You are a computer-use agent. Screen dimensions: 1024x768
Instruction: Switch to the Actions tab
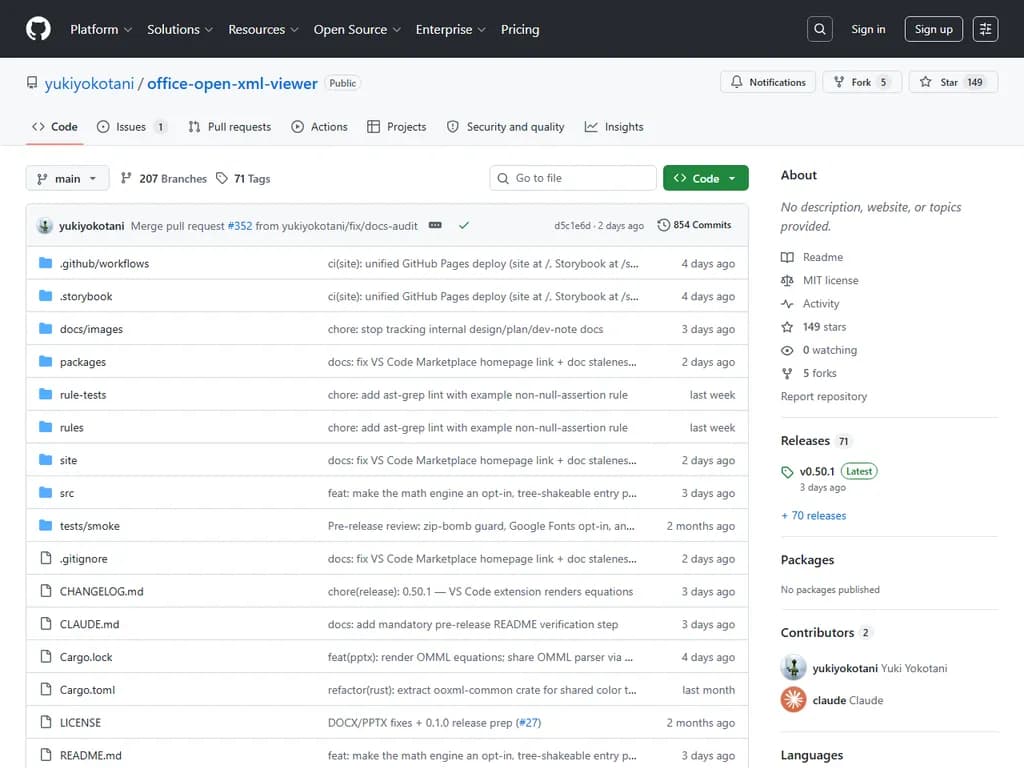pos(319,127)
